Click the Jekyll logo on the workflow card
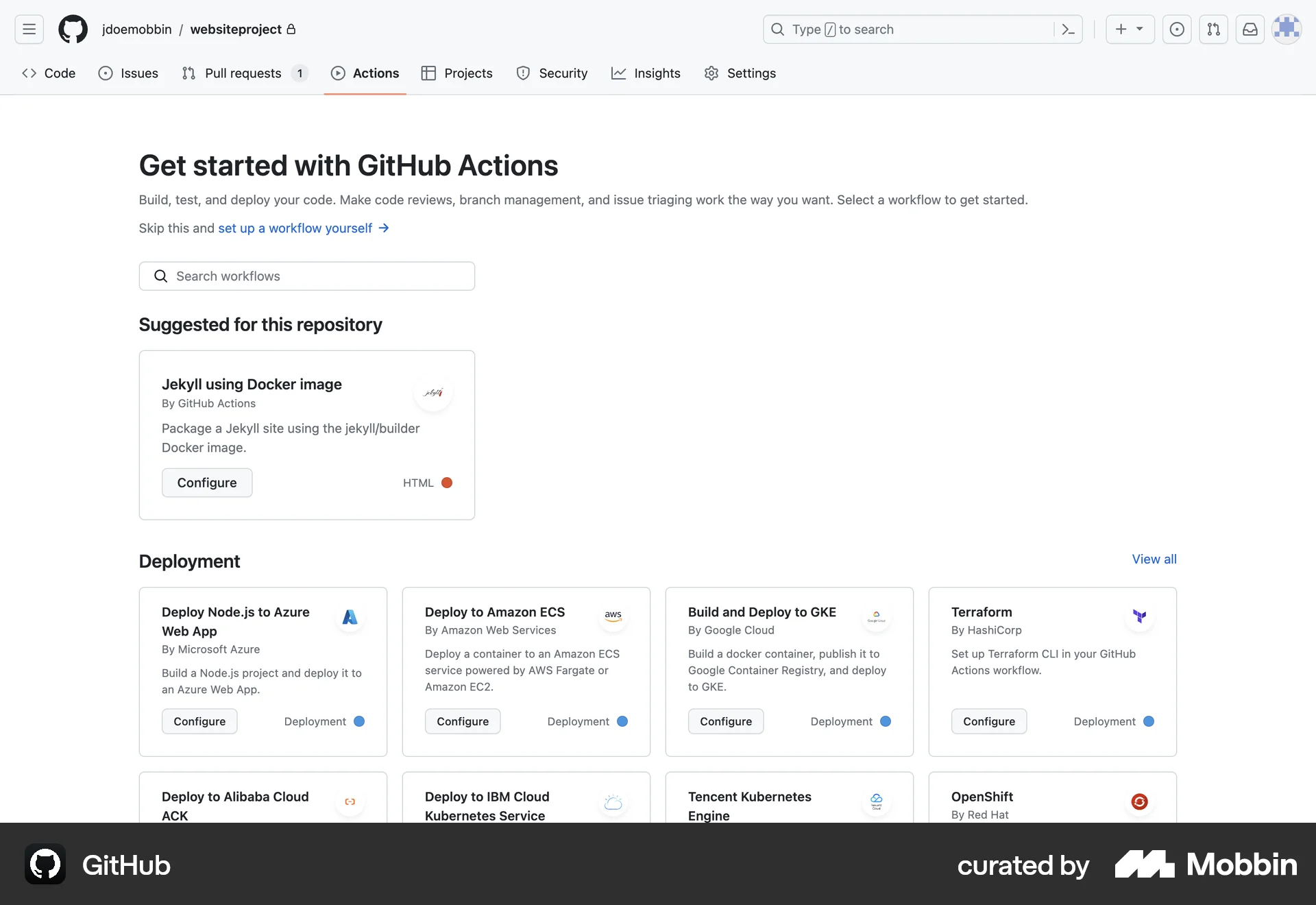Screen dimensions: 1316x905 pos(434,393)
